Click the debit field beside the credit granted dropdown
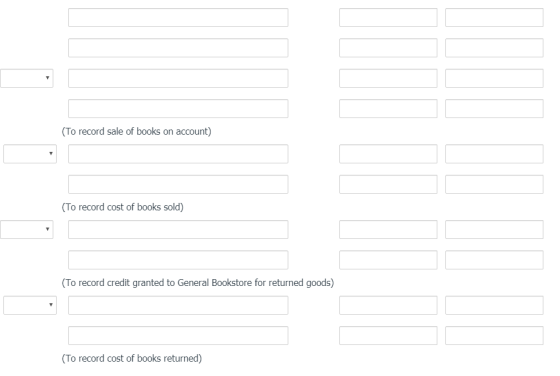 pos(388,230)
